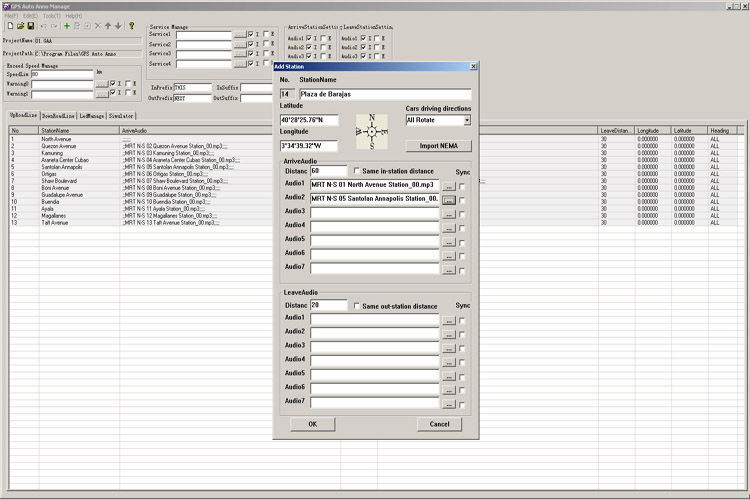Tick Sync checkbox for ArriveAudio Audio2
This screenshot has height=500, width=750.
click(462, 200)
